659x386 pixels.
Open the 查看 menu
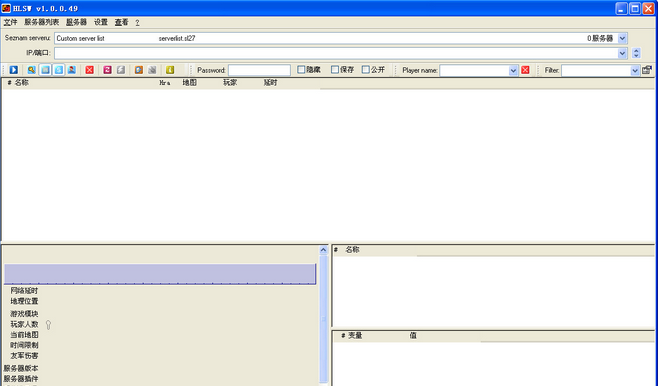click(x=121, y=22)
